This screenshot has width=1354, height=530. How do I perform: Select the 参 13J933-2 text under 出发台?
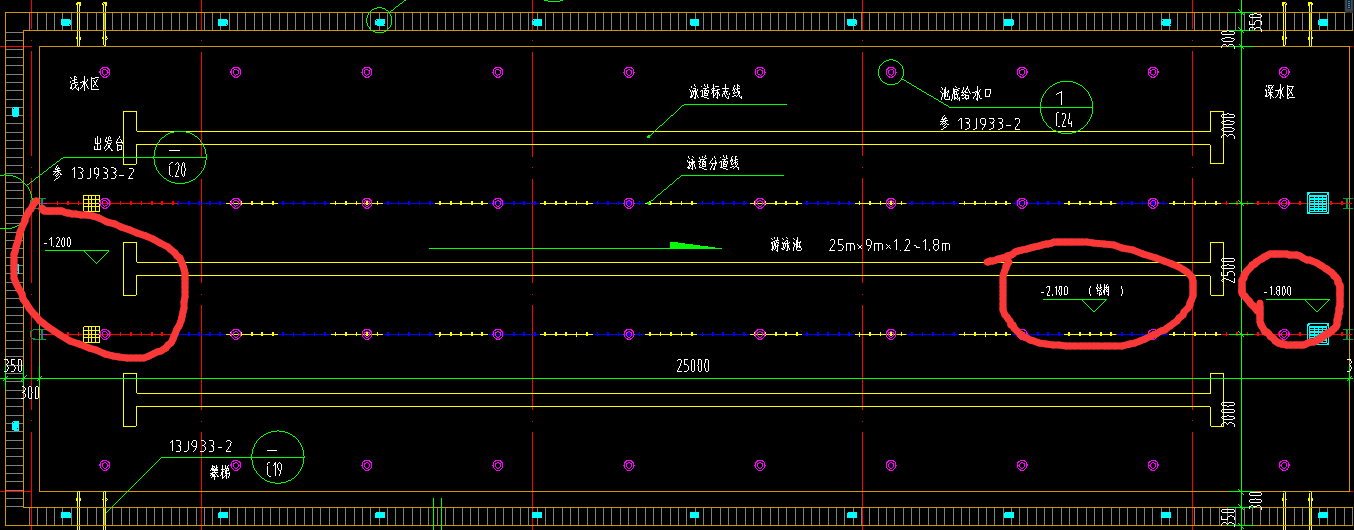(x=93, y=173)
